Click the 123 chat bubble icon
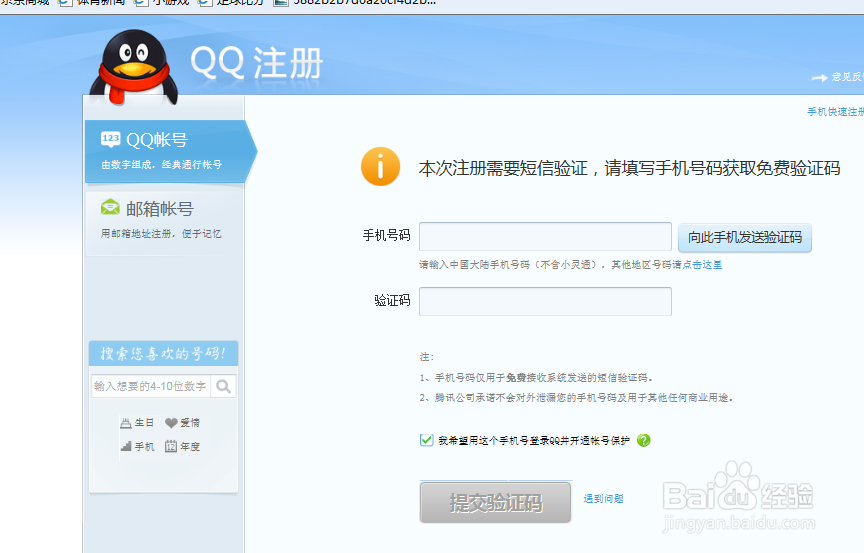Image resolution: width=864 pixels, height=553 pixels. 110,139
